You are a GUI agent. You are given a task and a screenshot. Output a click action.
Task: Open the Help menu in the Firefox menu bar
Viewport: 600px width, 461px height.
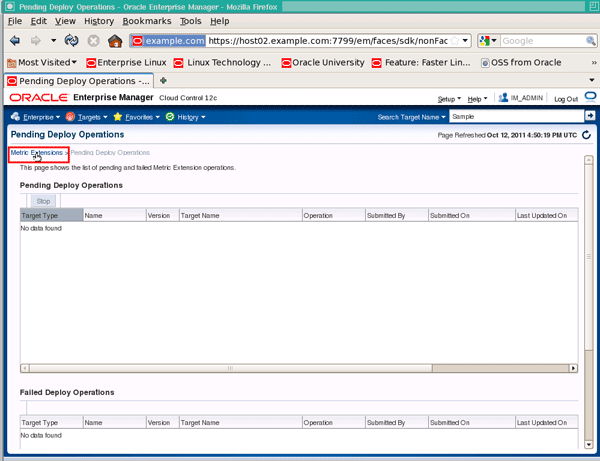(x=220, y=21)
